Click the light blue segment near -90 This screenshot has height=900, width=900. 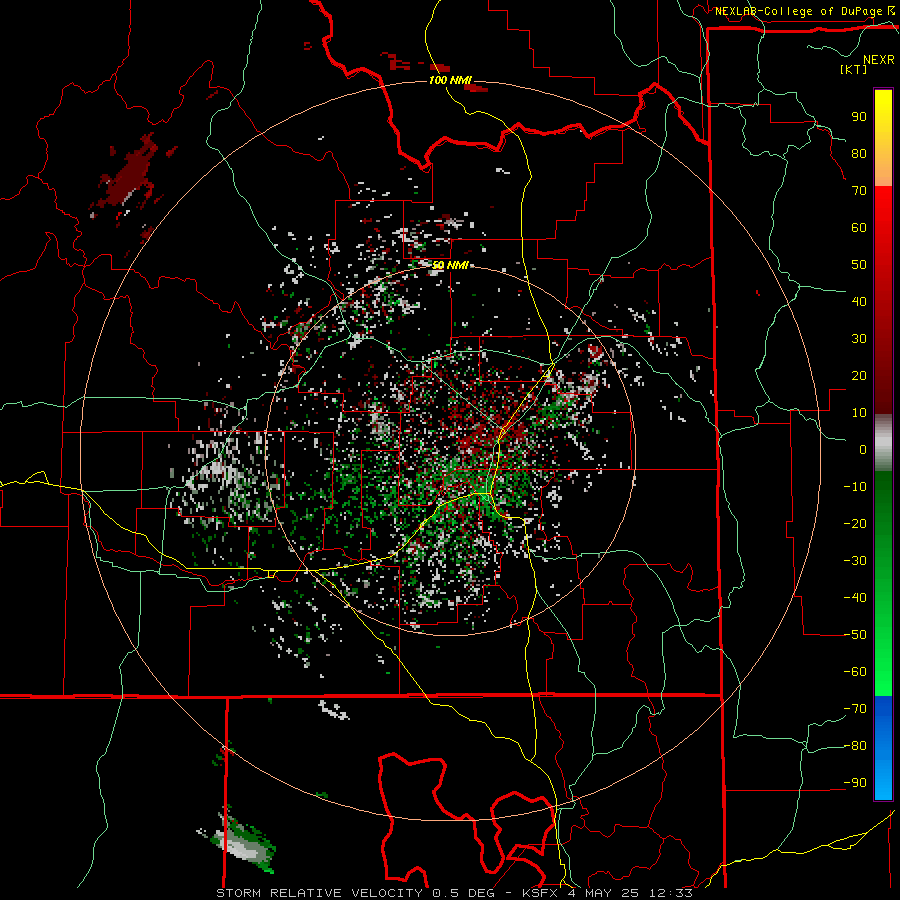tap(883, 781)
